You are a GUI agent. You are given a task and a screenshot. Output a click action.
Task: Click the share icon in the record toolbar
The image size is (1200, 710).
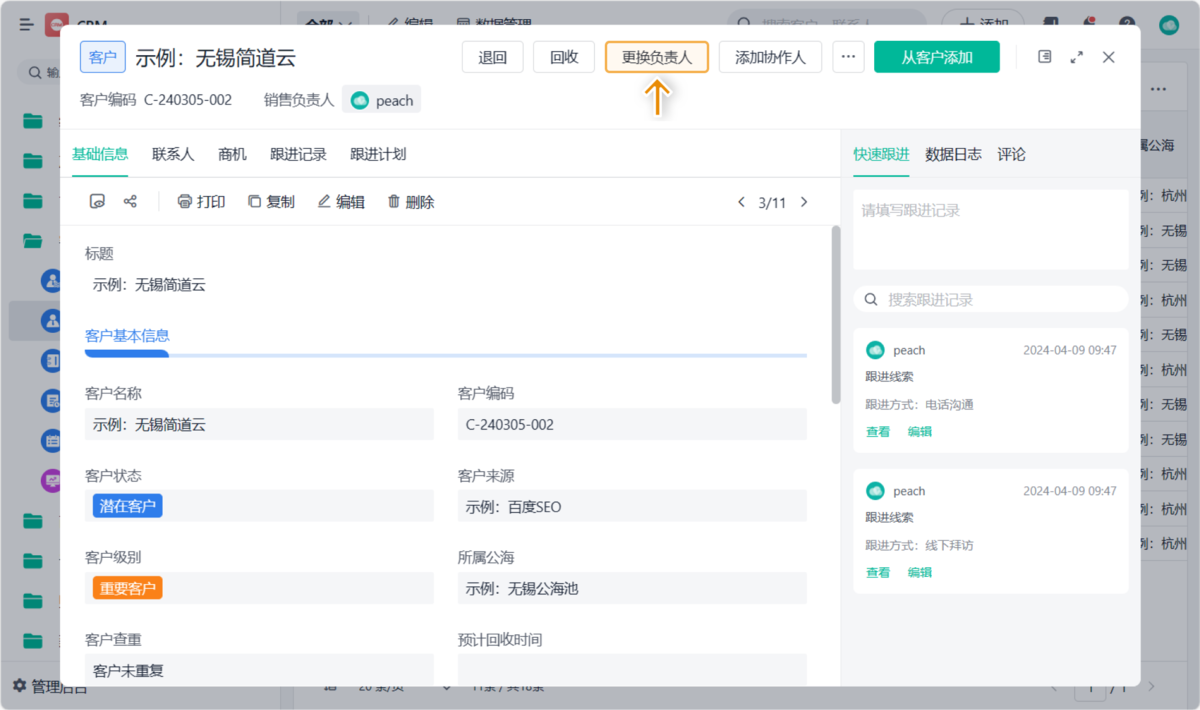130,202
